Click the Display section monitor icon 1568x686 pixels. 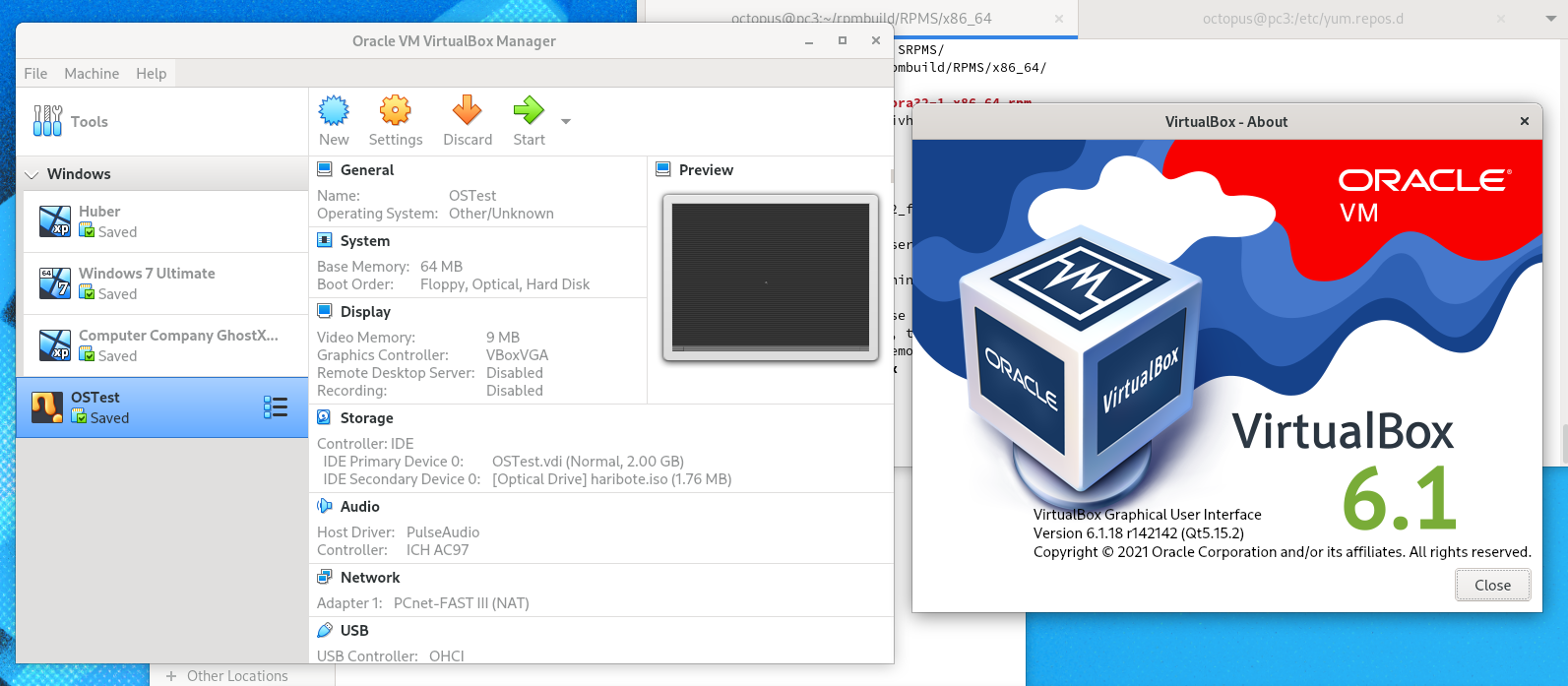[x=325, y=311]
